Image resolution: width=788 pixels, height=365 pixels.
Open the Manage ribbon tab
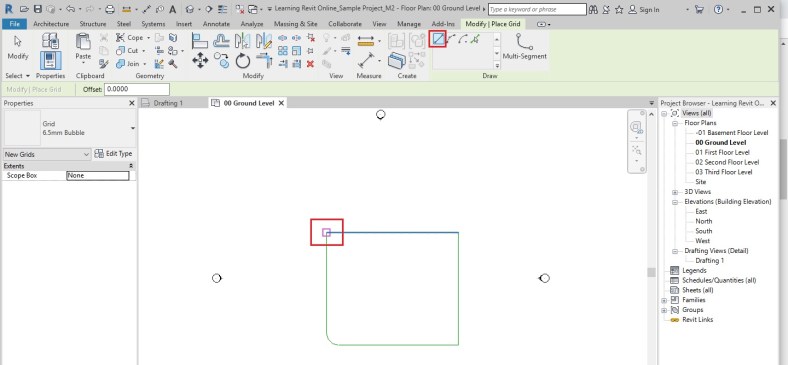coord(409,24)
